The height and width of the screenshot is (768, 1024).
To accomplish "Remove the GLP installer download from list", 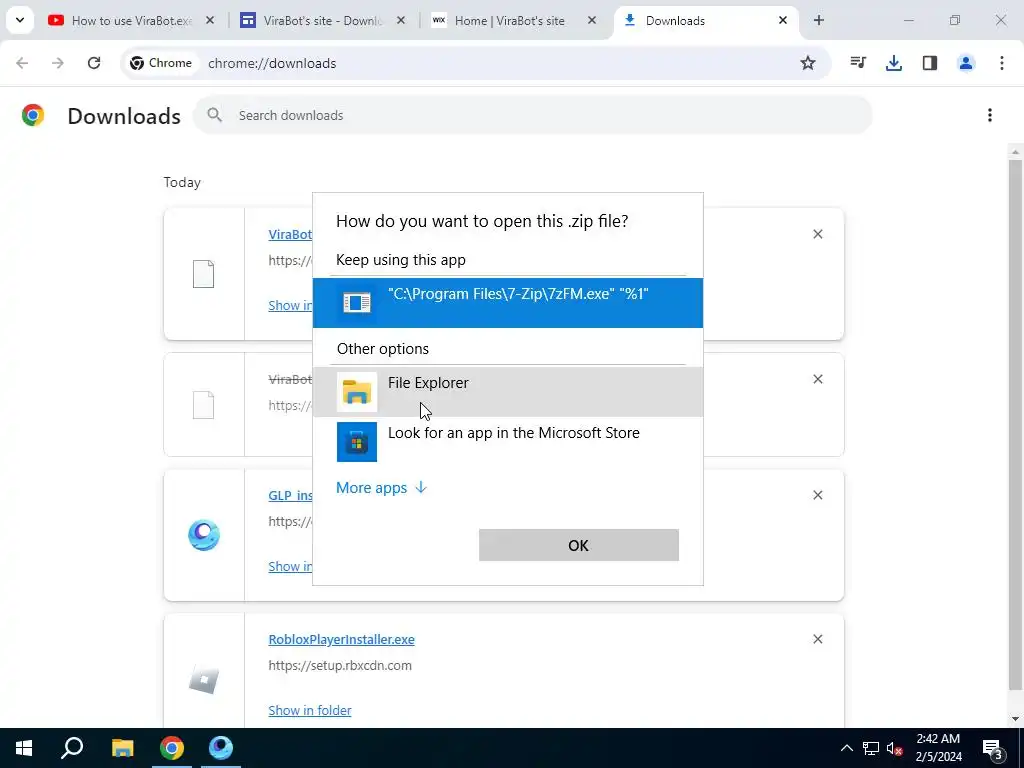I will coord(818,496).
